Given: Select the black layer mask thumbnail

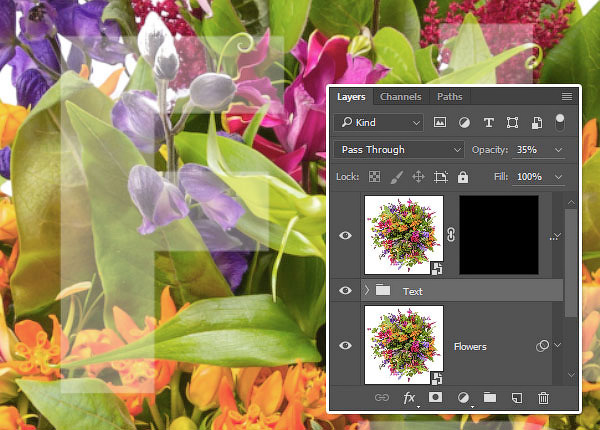Looking at the screenshot, I should 499,235.
